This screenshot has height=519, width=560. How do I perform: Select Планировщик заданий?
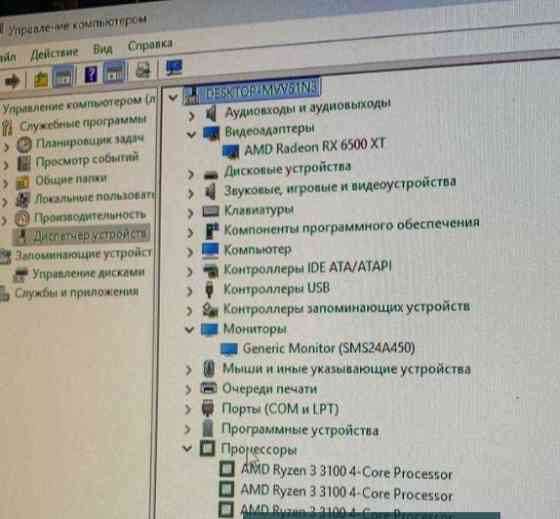(x=90, y=142)
